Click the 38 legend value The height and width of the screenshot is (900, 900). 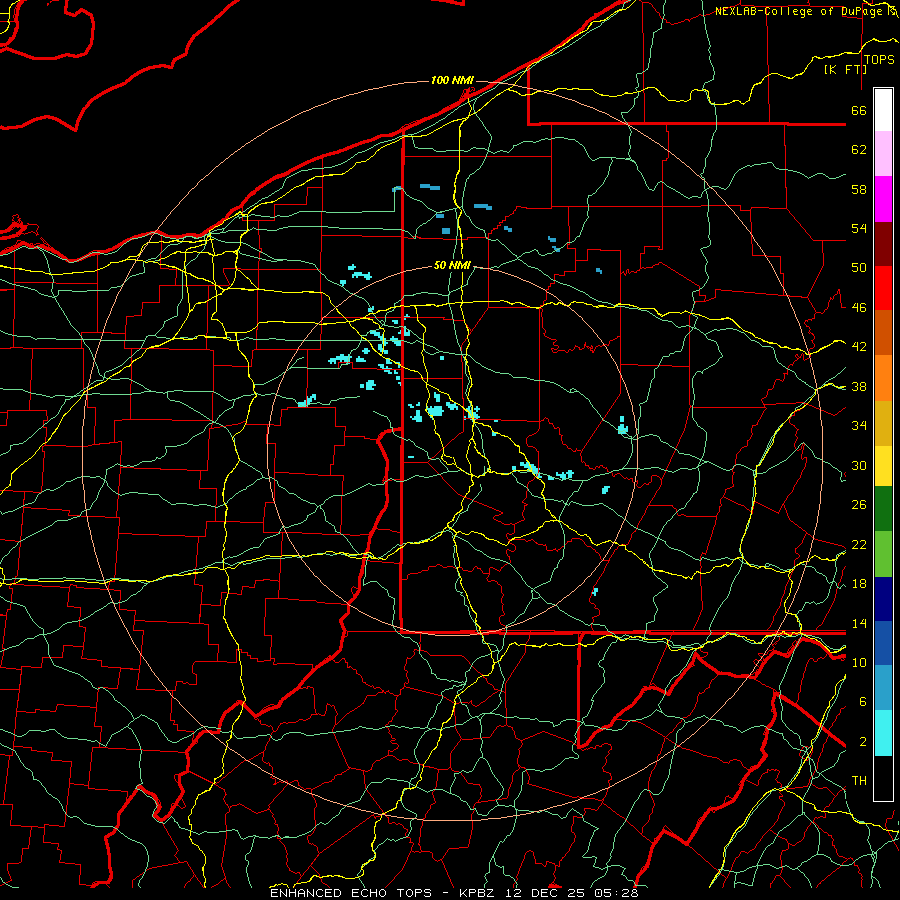pos(859,387)
